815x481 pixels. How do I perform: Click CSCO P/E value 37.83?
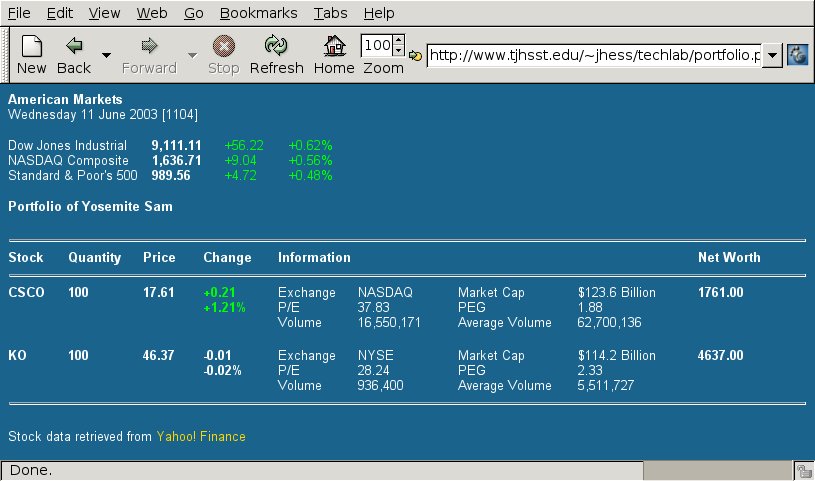tap(373, 307)
